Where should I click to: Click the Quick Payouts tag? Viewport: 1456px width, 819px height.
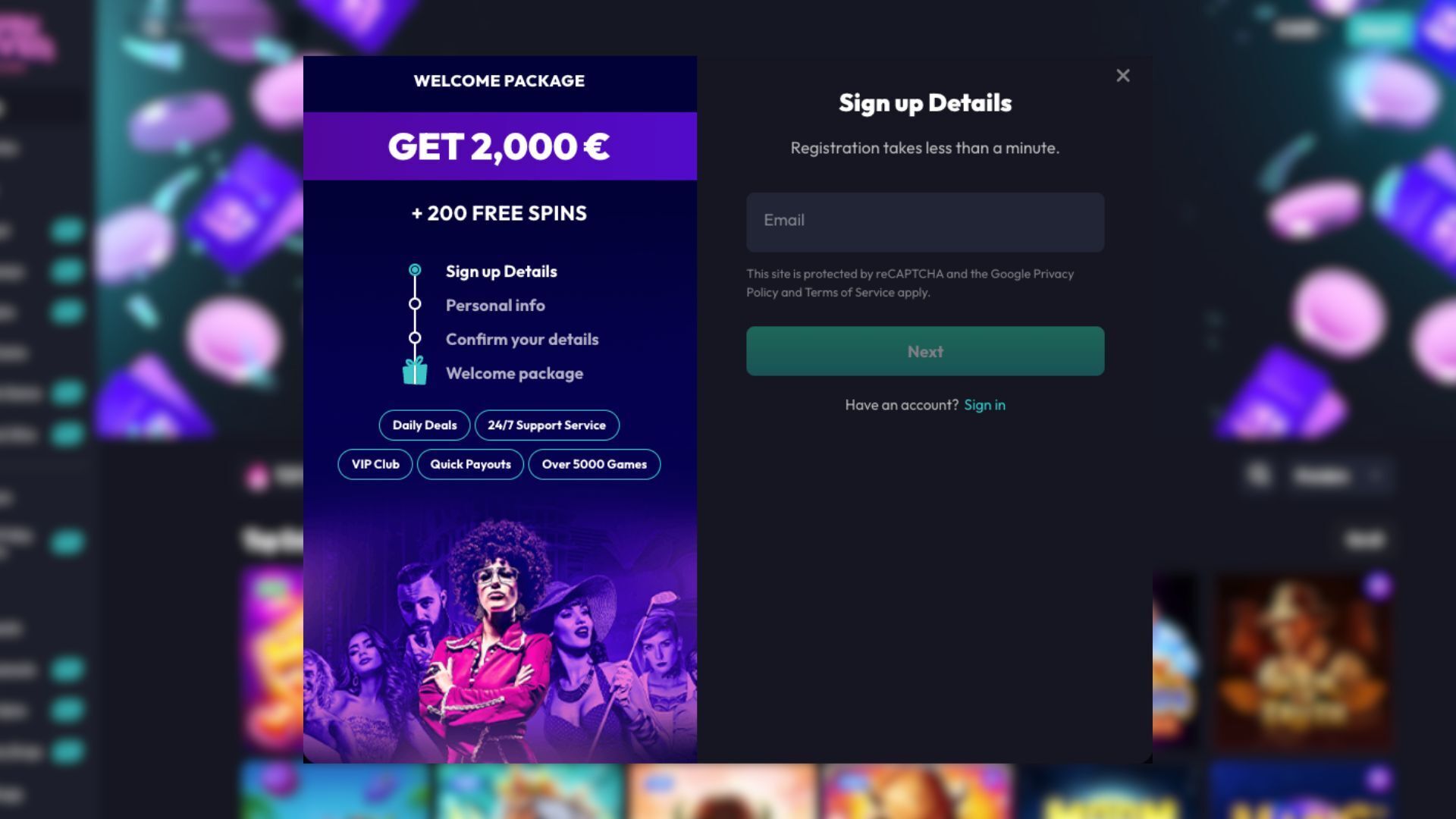pos(470,464)
